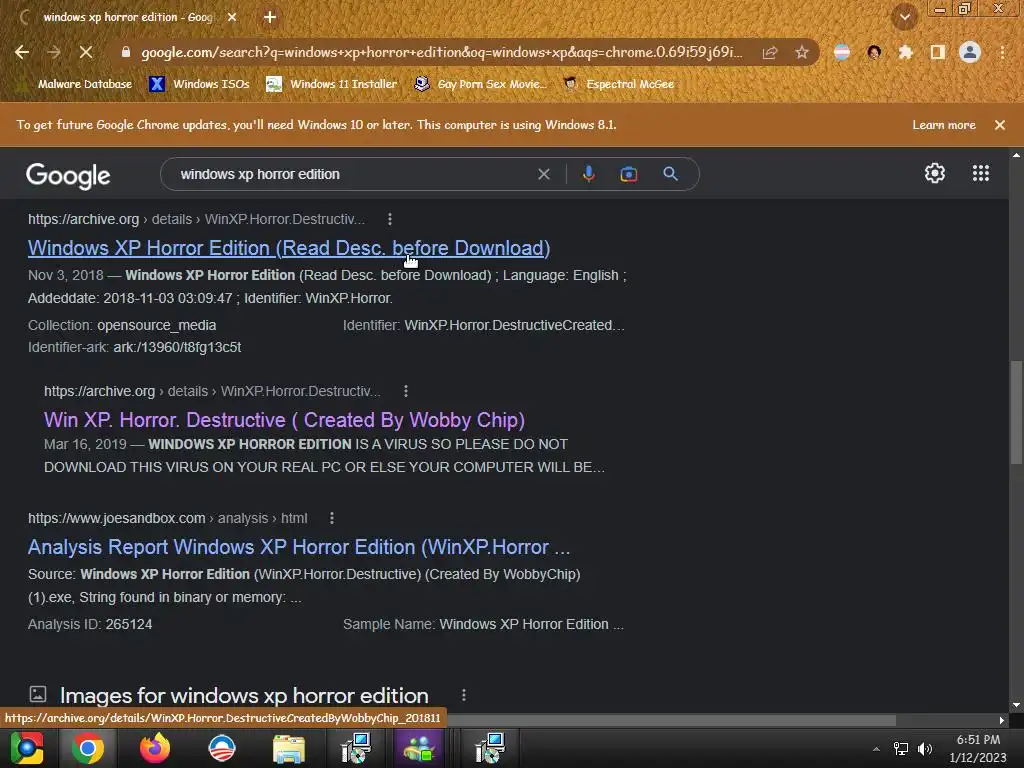Open Chrome's three-dot main menu
Image resolution: width=1024 pixels, height=768 pixels.
1002,52
